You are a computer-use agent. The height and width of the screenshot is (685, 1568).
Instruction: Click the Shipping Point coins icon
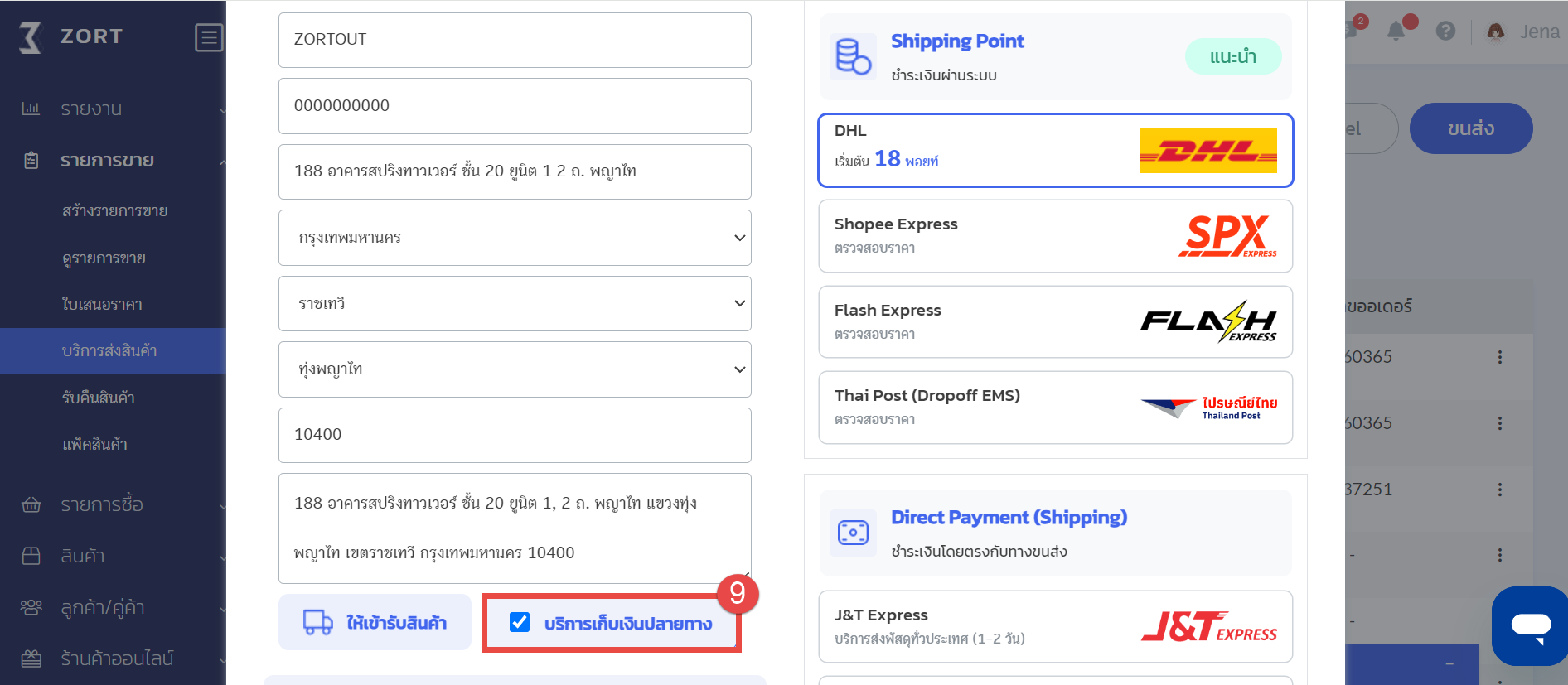click(853, 56)
